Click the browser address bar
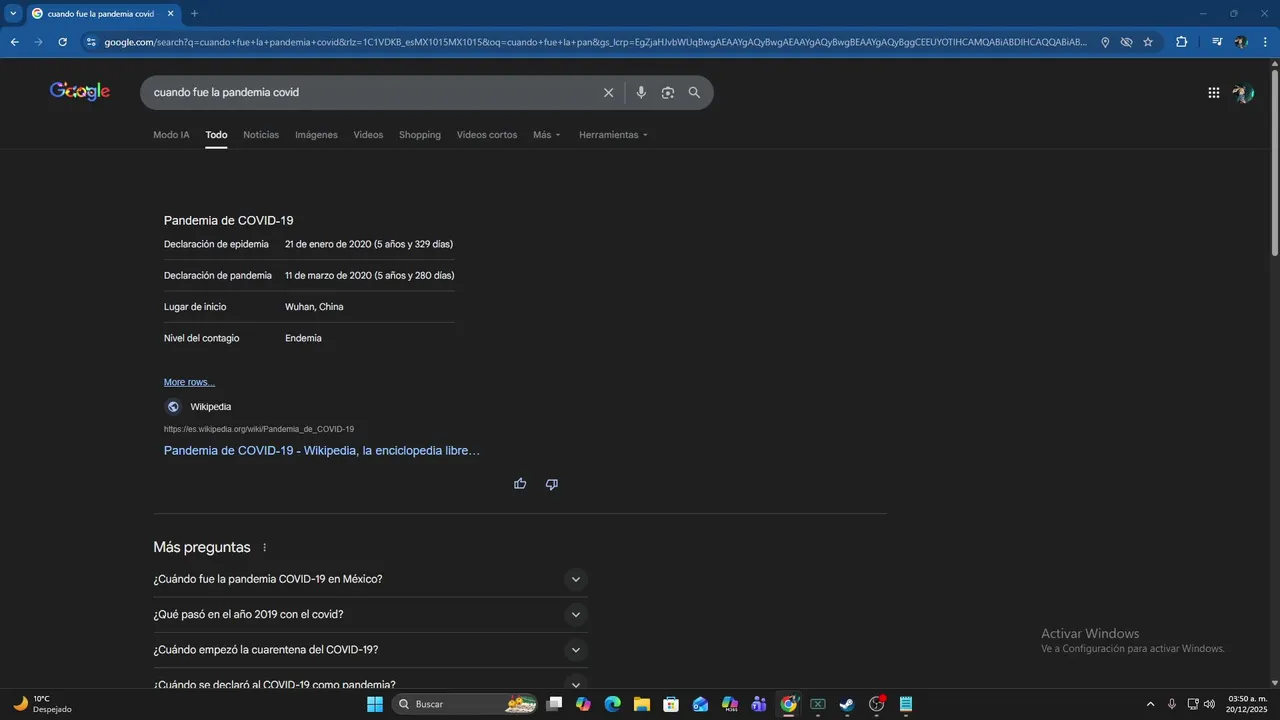This screenshot has width=1280, height=720. click(x=595, y=42)
